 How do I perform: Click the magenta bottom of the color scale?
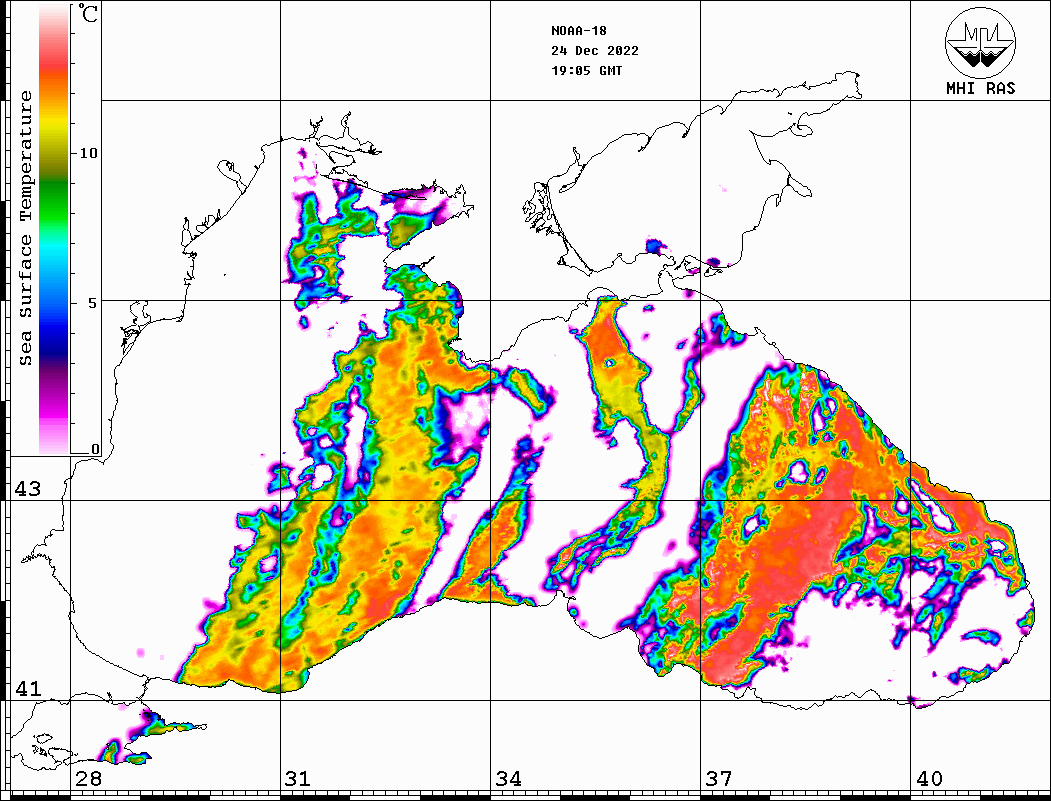[x=54, y=420]
